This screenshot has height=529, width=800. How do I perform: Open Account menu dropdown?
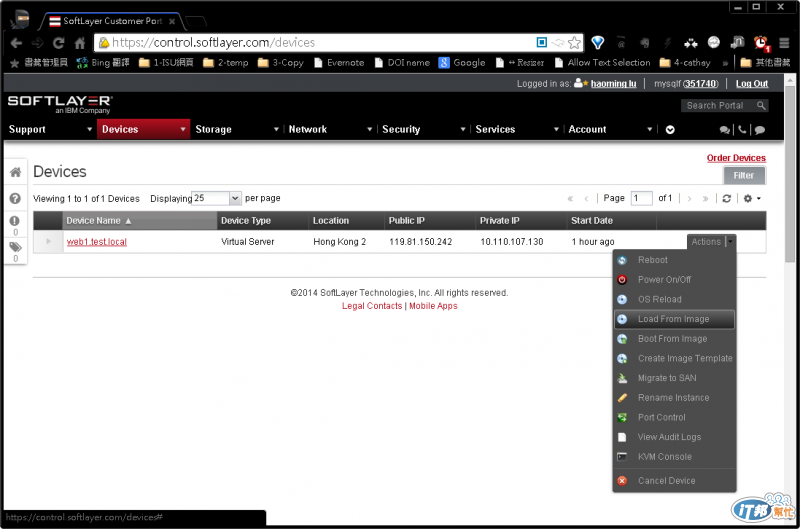pos(610,129)
